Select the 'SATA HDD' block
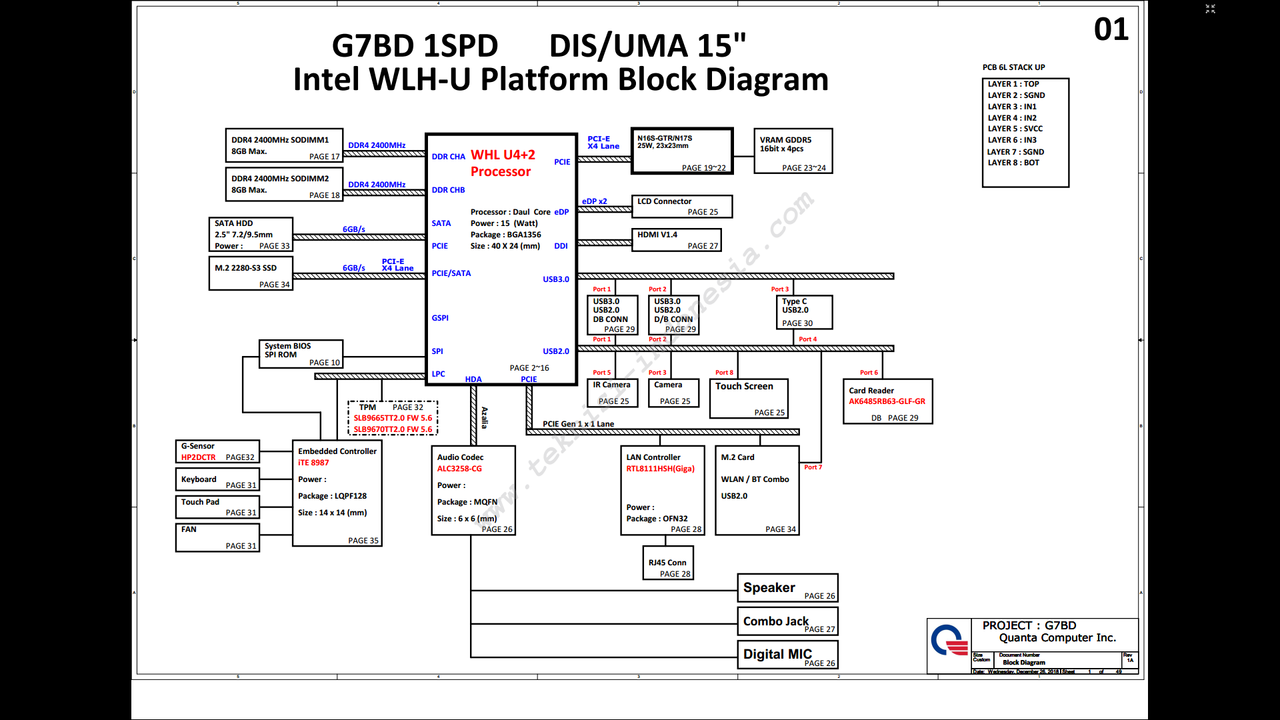 tap(251, 234)
